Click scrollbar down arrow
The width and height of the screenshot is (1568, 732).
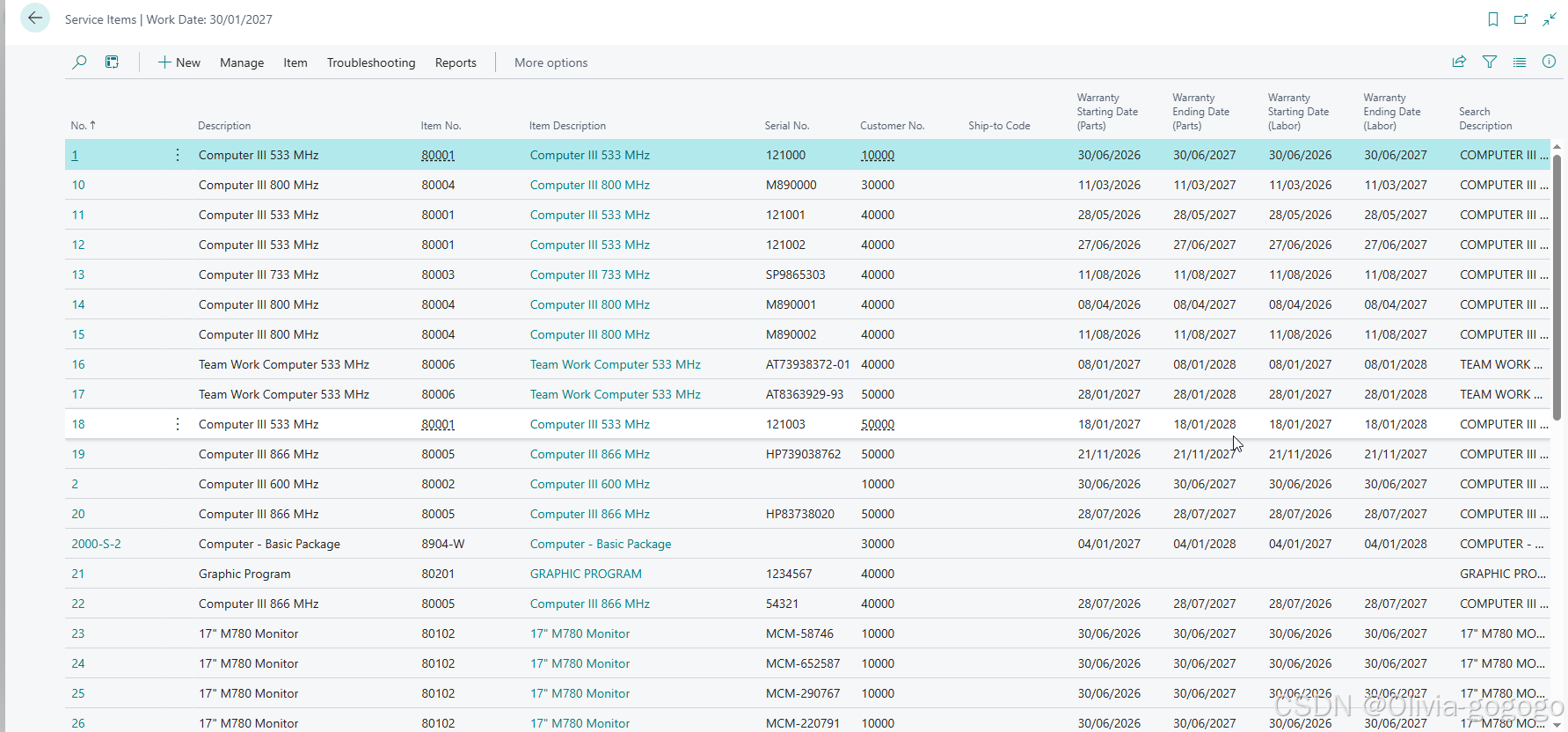[1557, 725]
